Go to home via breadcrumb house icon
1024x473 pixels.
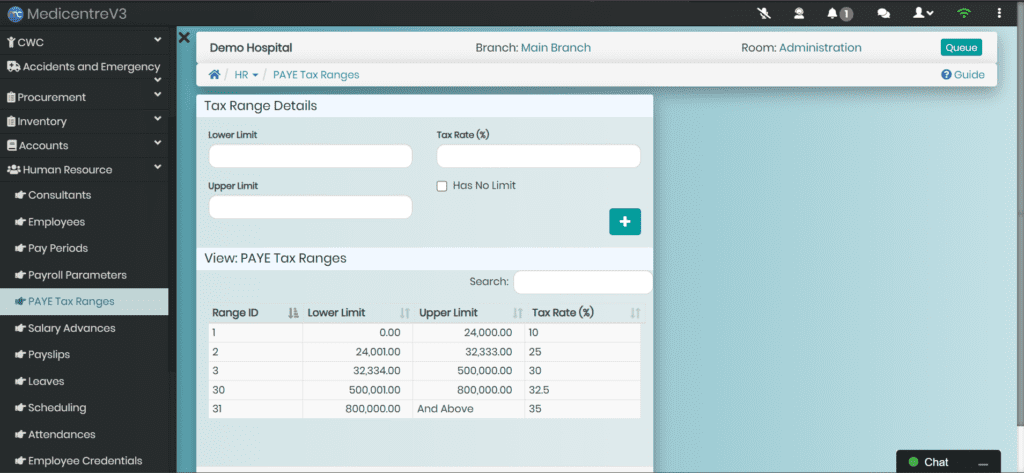[214, 74]
